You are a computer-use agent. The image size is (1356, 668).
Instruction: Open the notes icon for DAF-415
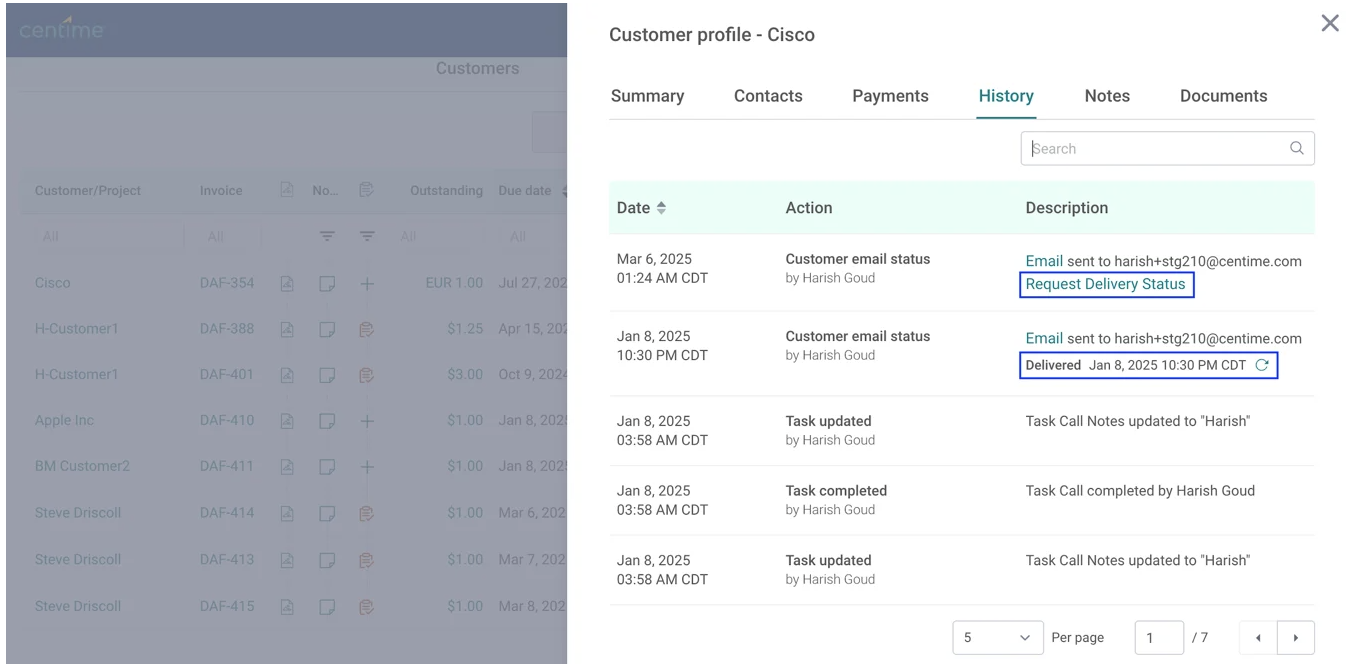pyautogui.click(x=327, y=606)
